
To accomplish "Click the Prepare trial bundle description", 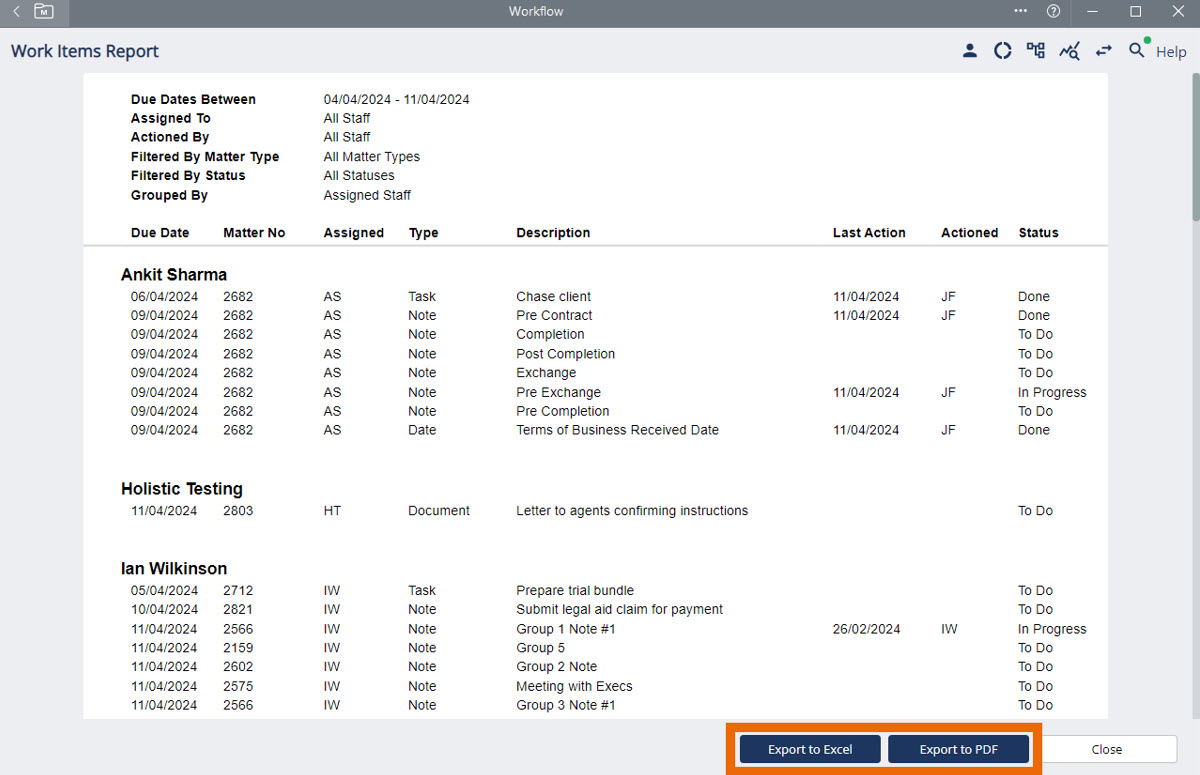I will tap(574, 590).
